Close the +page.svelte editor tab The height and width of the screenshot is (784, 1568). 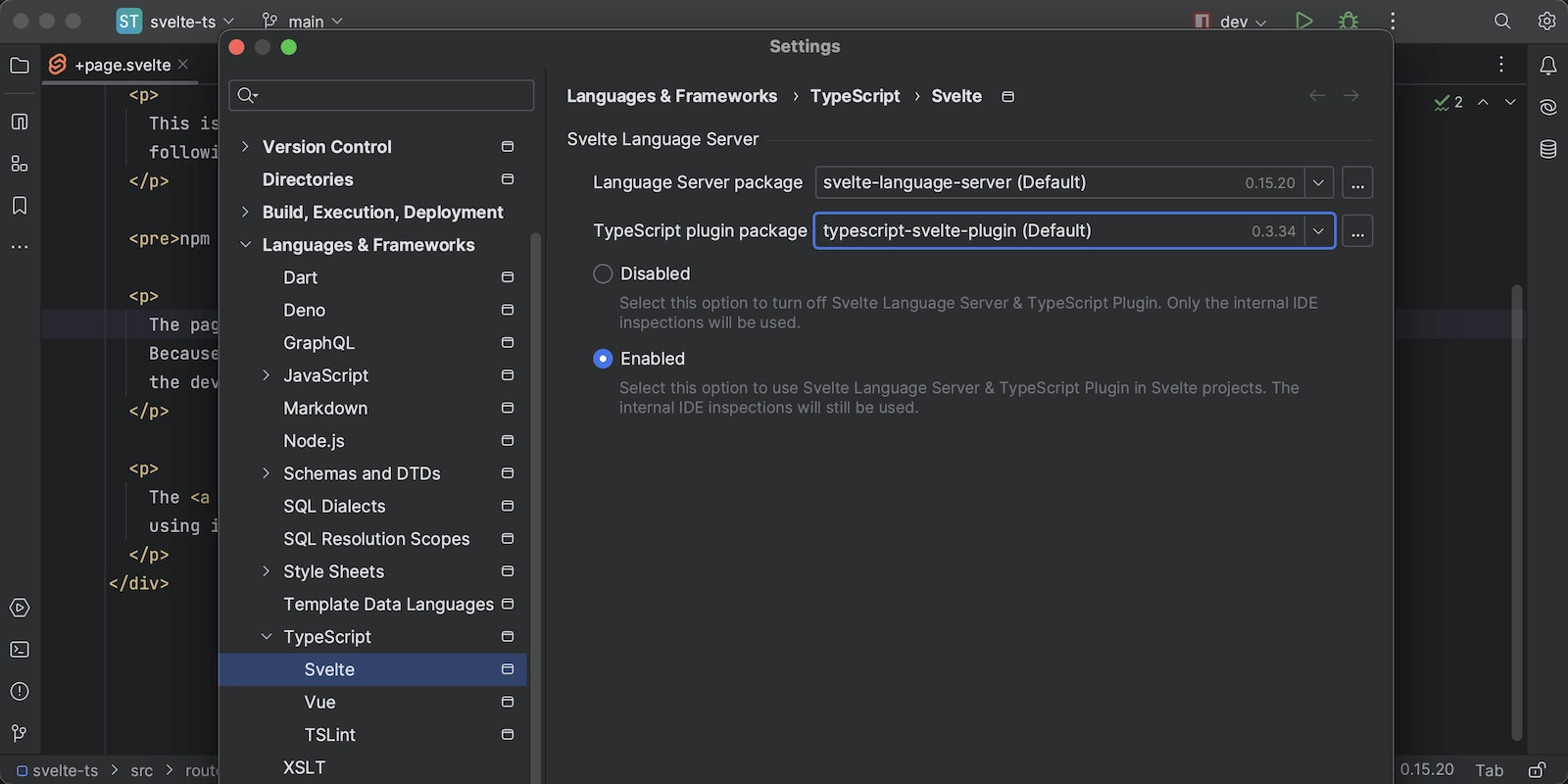(183, 64)
